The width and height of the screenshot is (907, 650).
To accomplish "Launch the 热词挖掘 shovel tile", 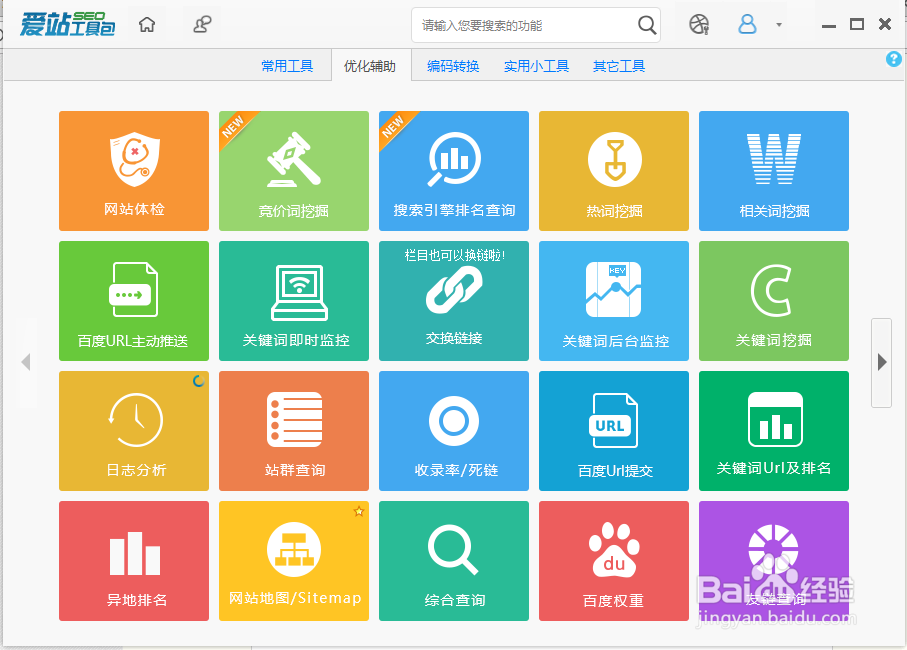I will point(614,171).
